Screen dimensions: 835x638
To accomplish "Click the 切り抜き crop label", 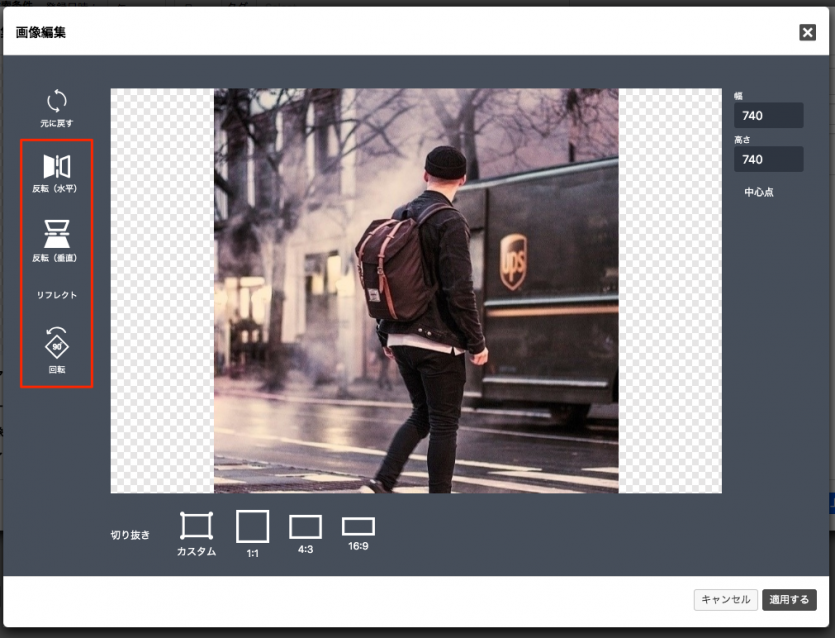I will click(128, 535).
